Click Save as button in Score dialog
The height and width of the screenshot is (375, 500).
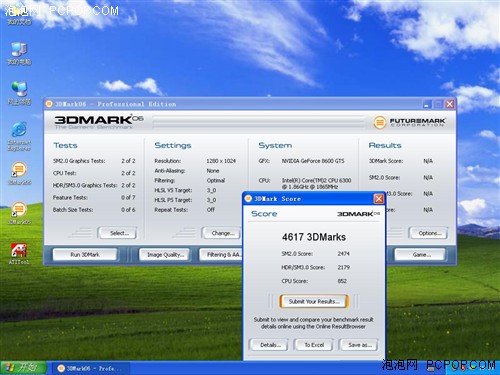point(359,345)
